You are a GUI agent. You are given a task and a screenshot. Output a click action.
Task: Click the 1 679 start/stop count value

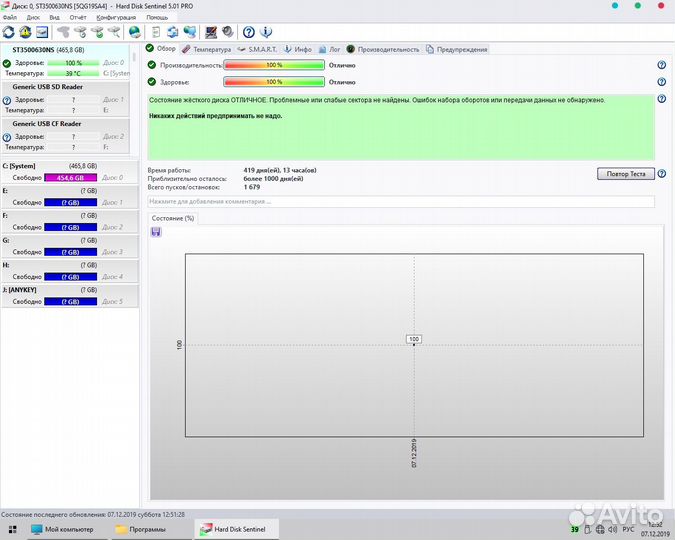(252, 187)
